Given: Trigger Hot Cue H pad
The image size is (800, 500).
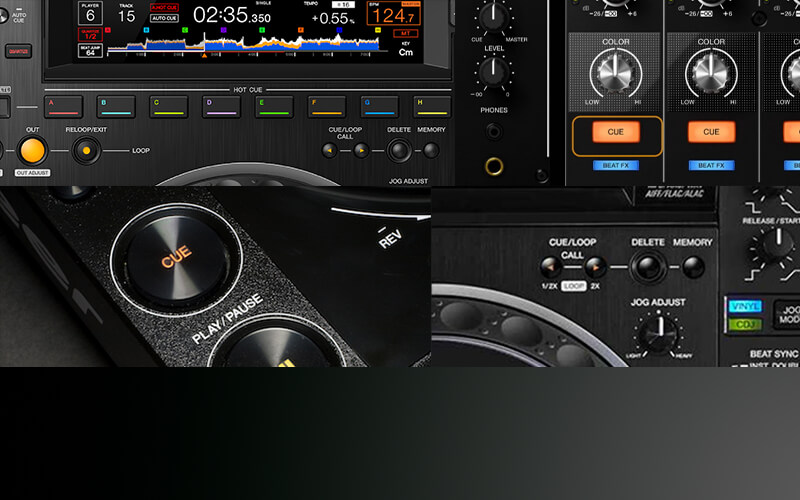Looking at the screenshot, I should click(x=432, y=107).
